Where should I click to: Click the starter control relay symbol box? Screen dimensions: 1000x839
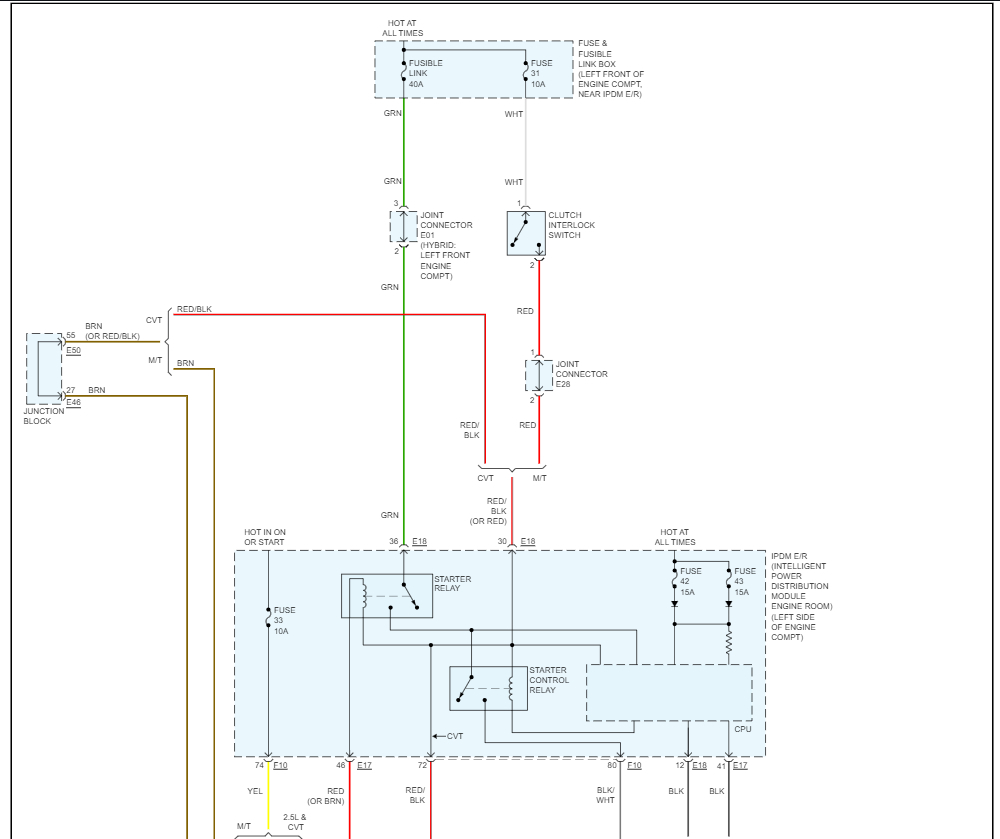click(x=489, y=689)
